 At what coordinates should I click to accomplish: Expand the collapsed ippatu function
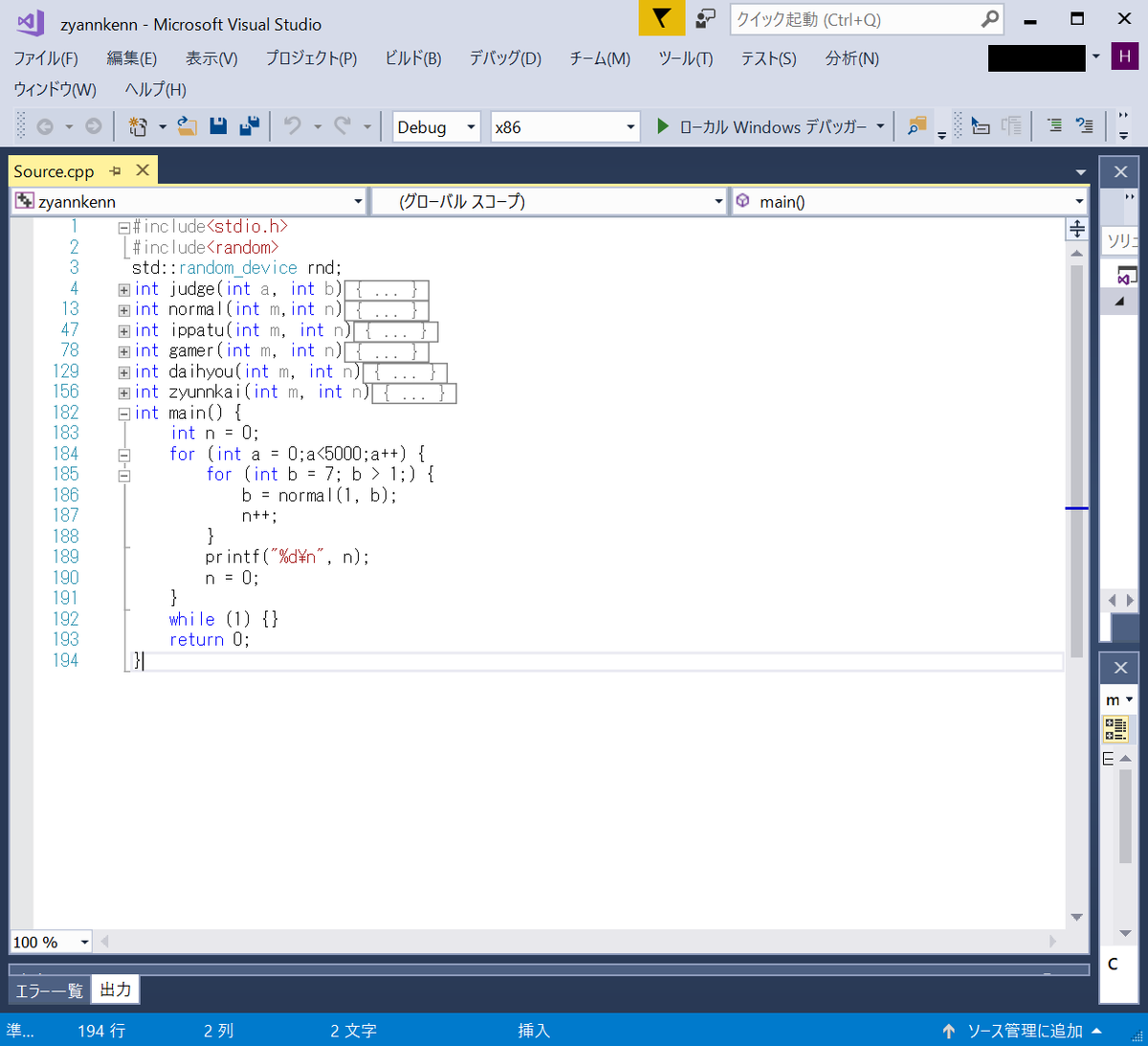click(x=124, y=331)
